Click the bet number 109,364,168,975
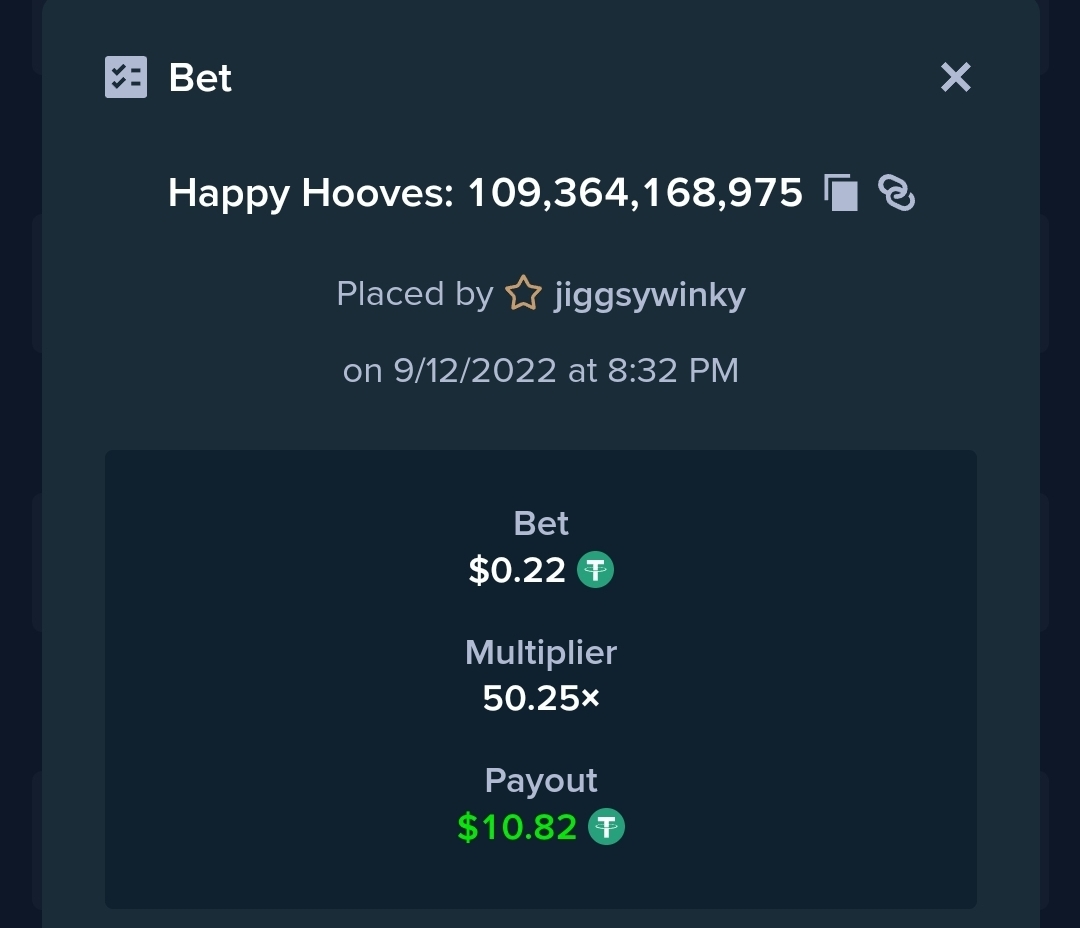 click(635, 193)
